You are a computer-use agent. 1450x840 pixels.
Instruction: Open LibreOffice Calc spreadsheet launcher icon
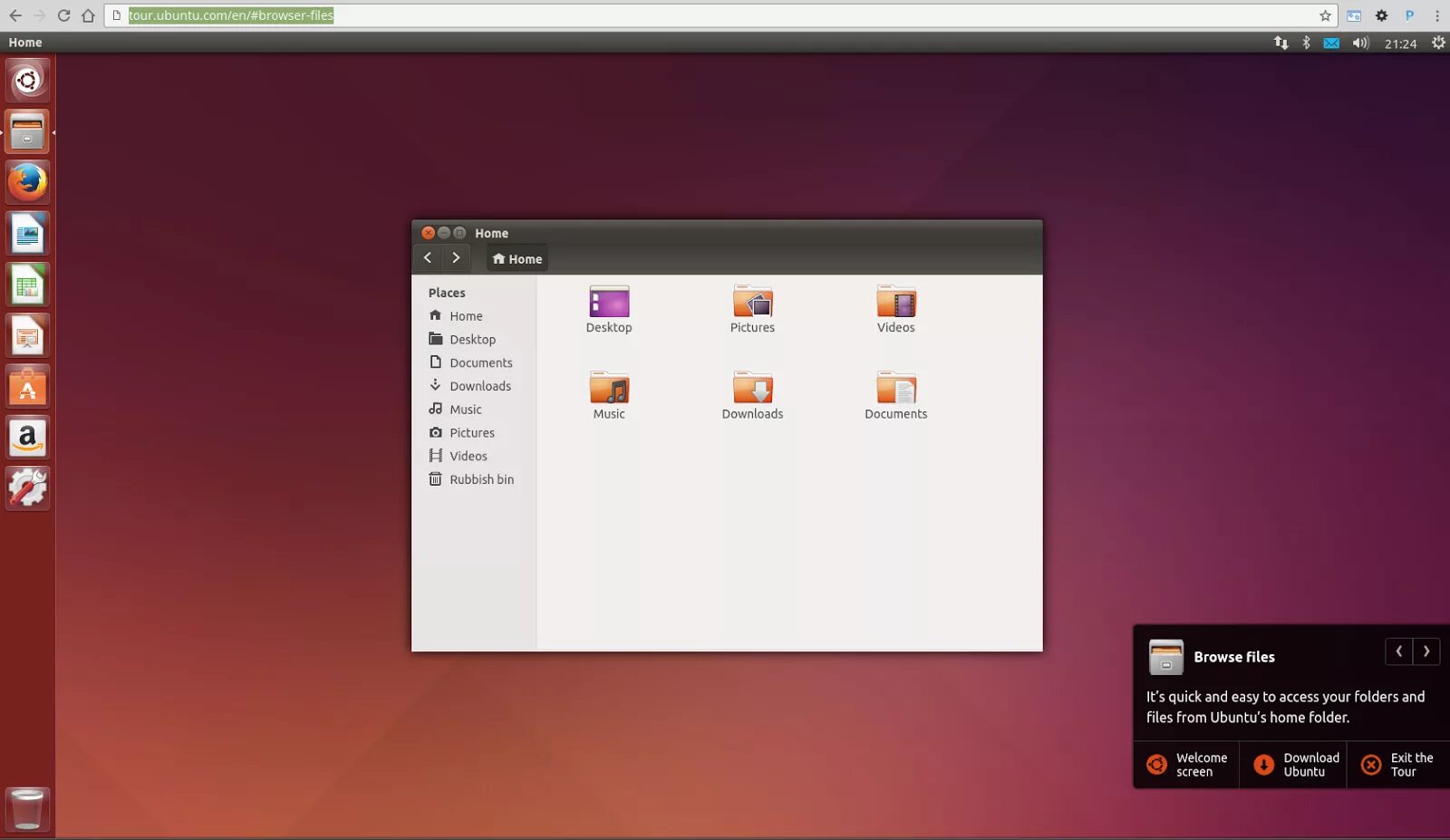pos(27,285)
